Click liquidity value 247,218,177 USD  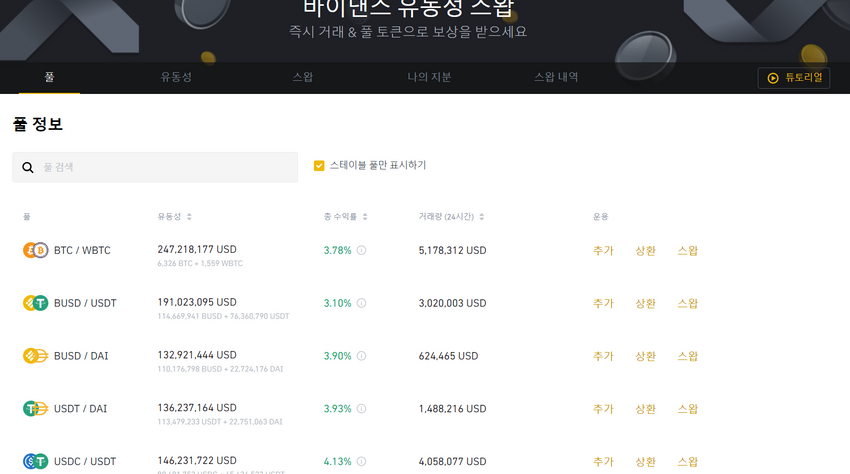click(197, 249)
